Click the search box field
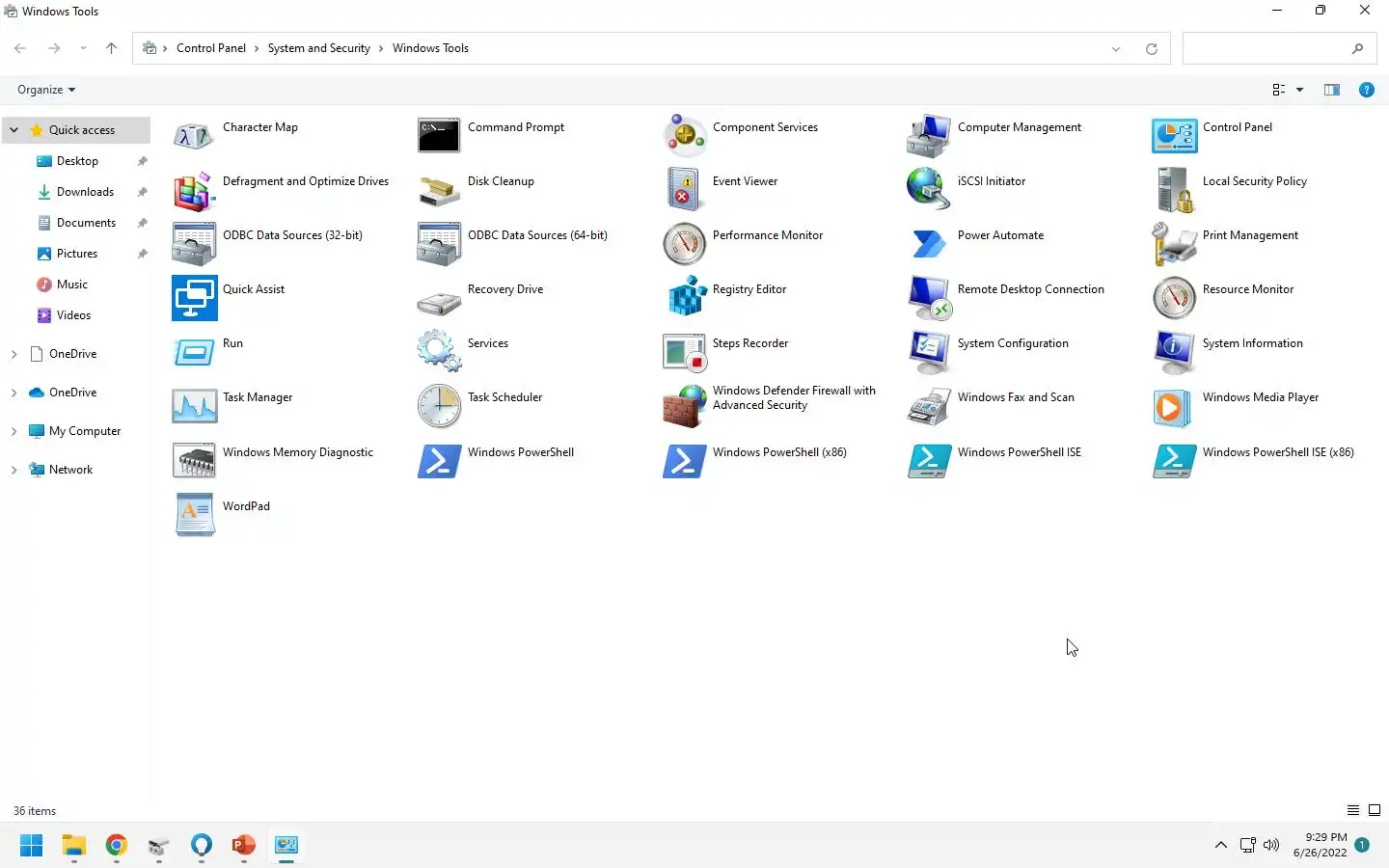 point(1279,48)
